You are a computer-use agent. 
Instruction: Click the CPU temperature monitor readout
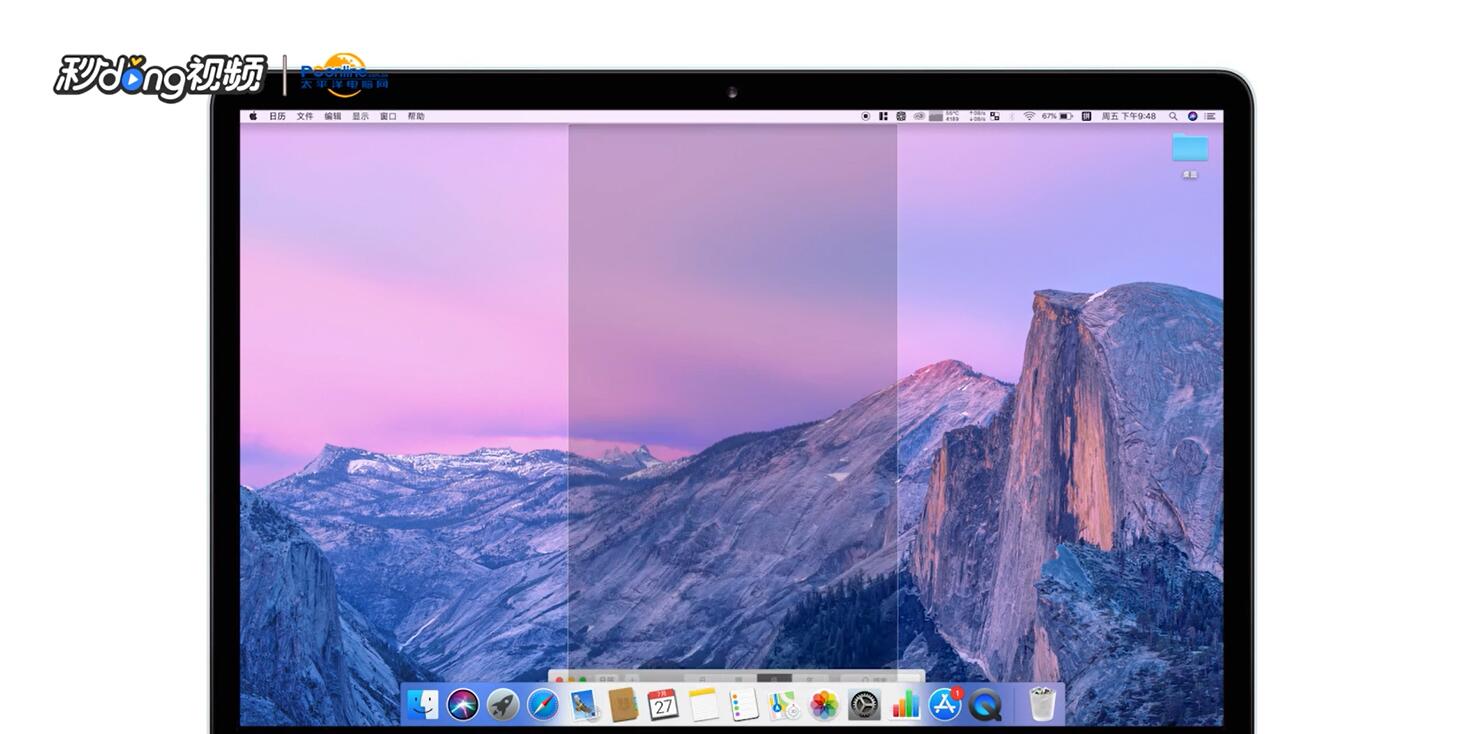(x=952, y=116)
